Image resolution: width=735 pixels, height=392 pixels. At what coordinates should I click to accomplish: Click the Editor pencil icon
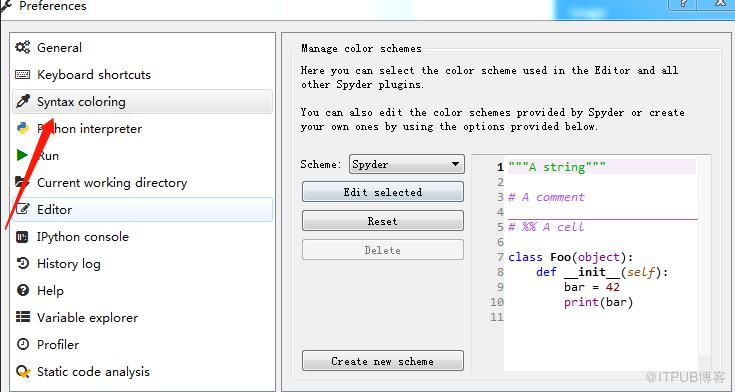point(22,209)
